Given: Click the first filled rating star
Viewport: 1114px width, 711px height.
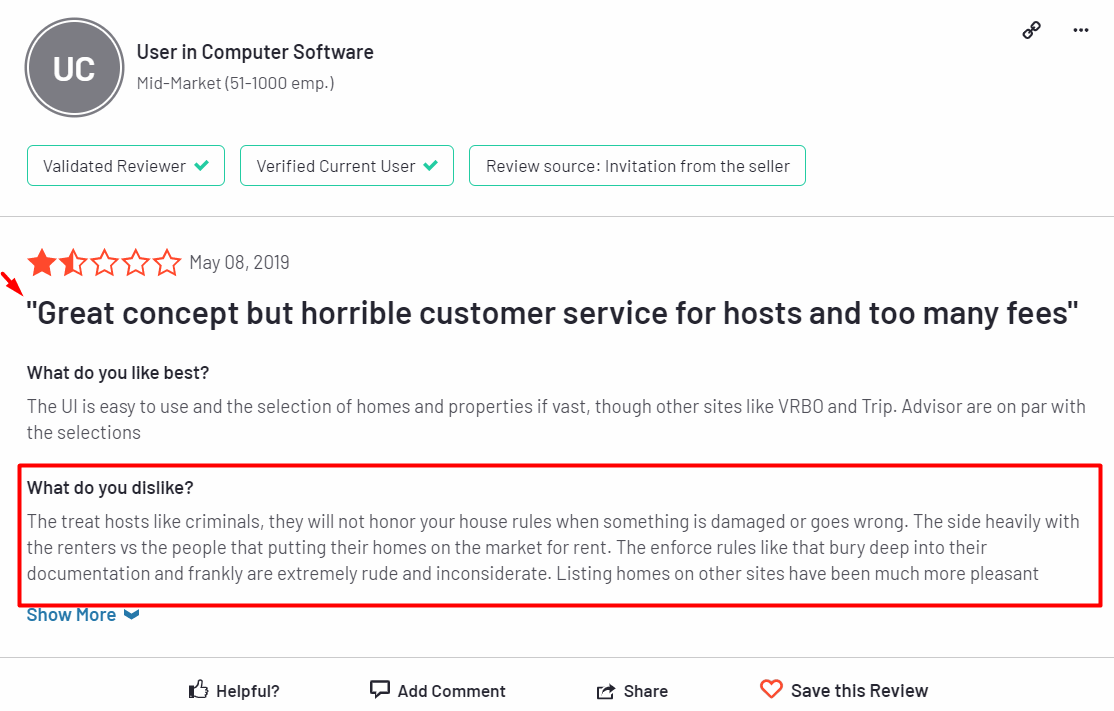Looking at the screenshot, I should tap(42, 263).
